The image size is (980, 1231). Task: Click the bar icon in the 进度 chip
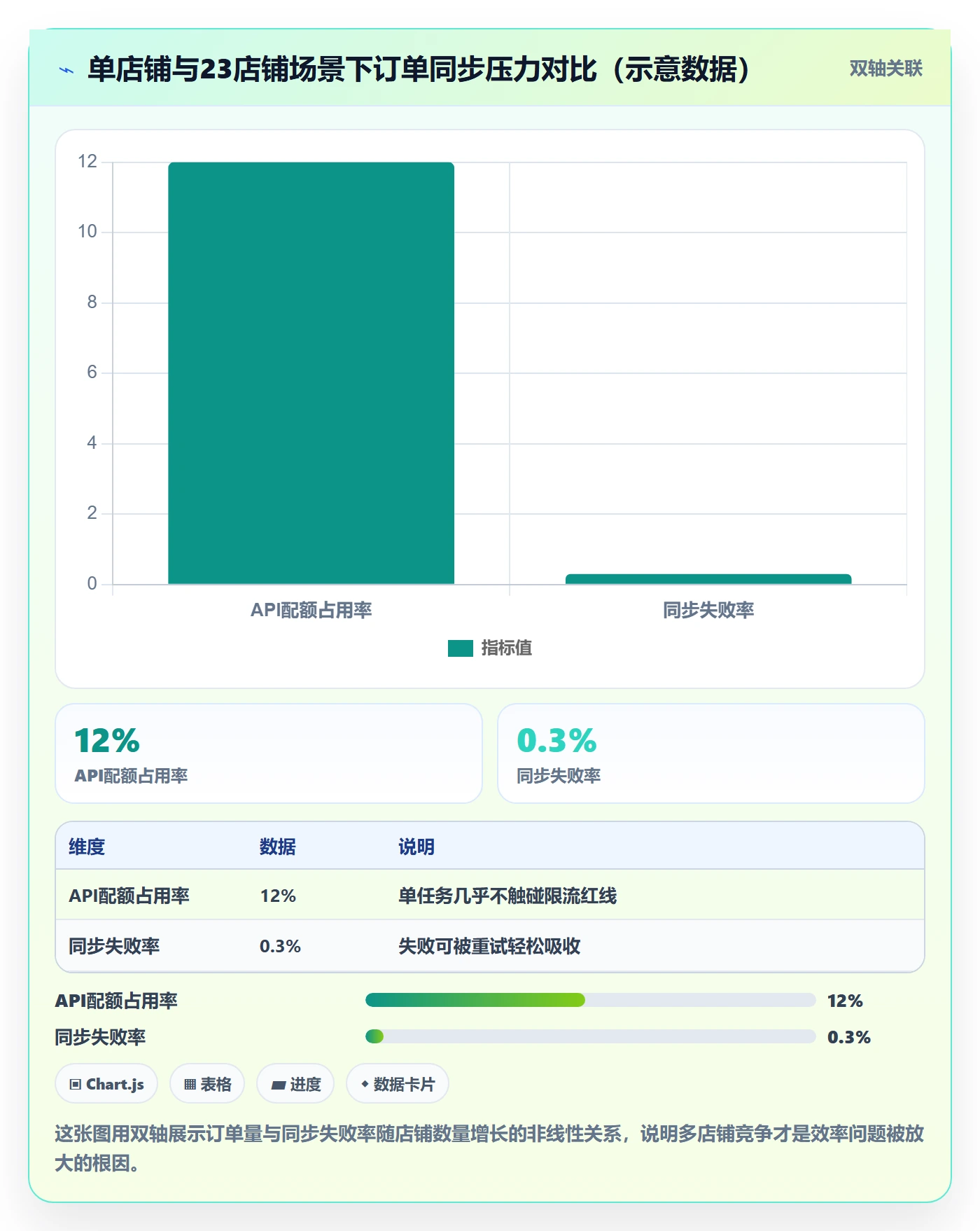point(278,1085)
